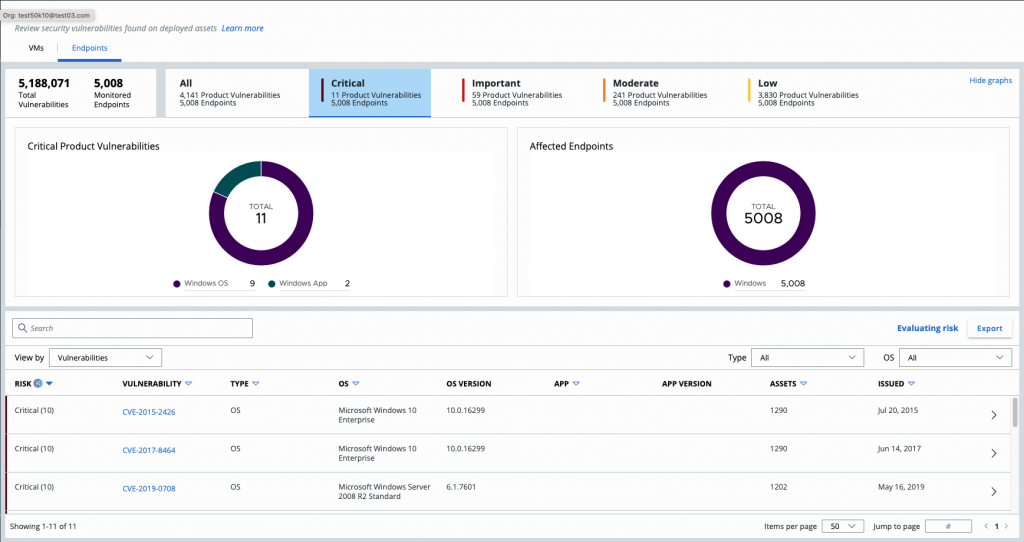Open the OS filter dropdown
Screen dimensions: 1024x542
click(x=955, y=357)
